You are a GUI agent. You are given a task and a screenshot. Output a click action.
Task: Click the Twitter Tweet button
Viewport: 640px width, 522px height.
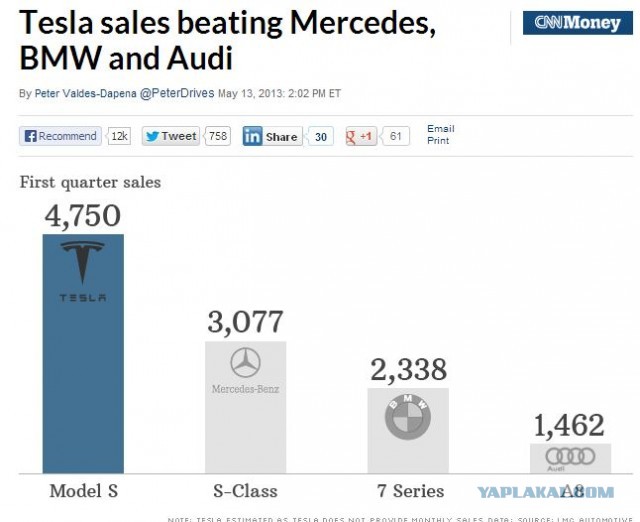tap(170, 136)
